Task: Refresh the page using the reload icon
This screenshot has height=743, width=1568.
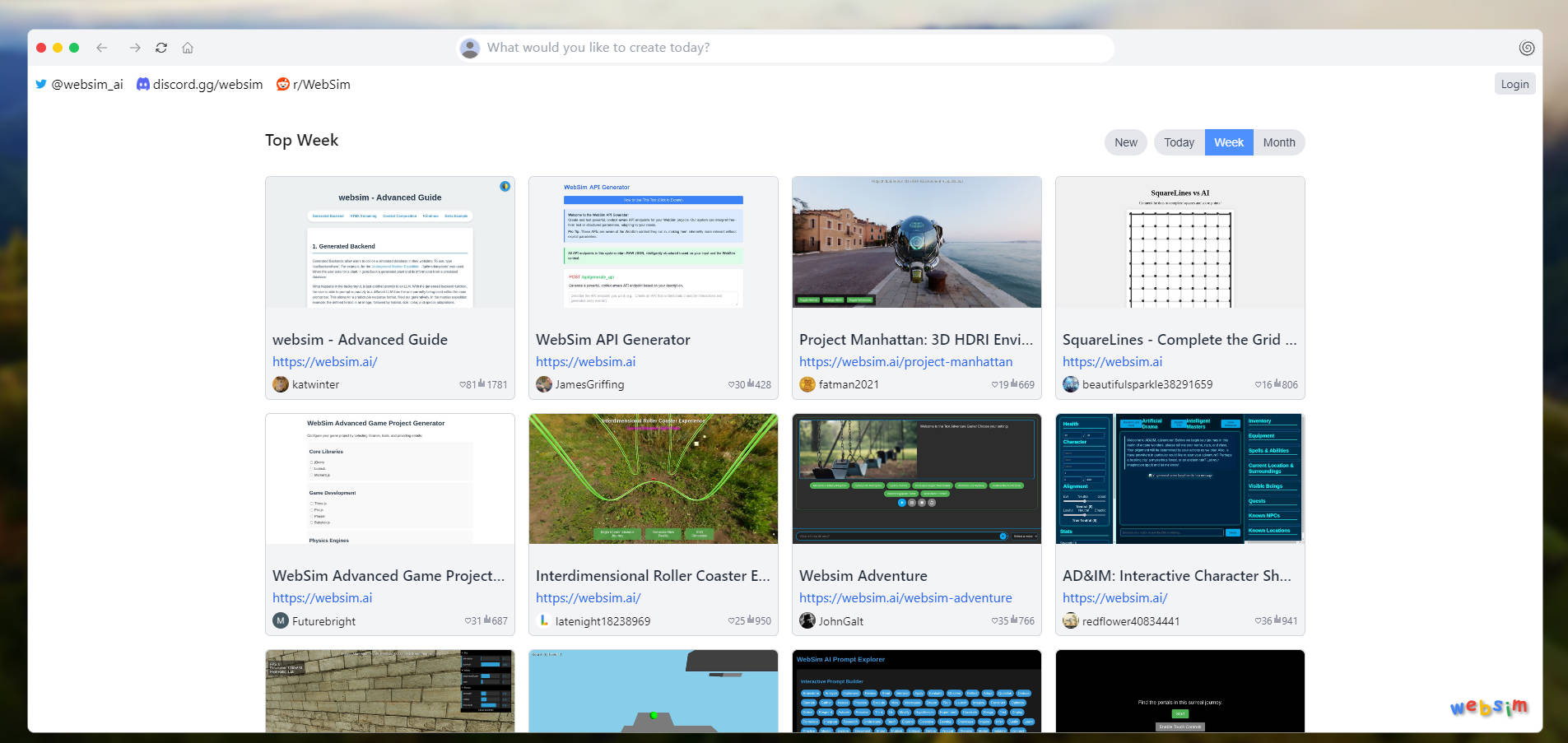Action: [161, 48]
